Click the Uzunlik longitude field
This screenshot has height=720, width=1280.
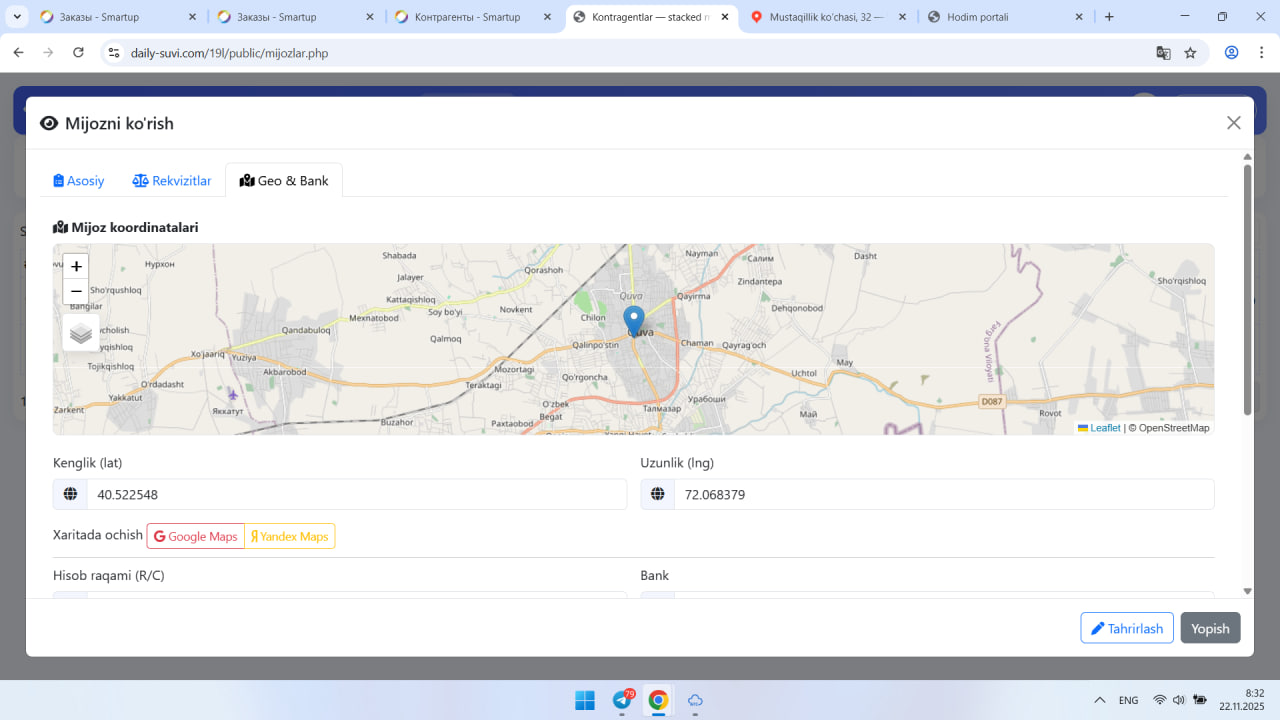click(942, 494)
